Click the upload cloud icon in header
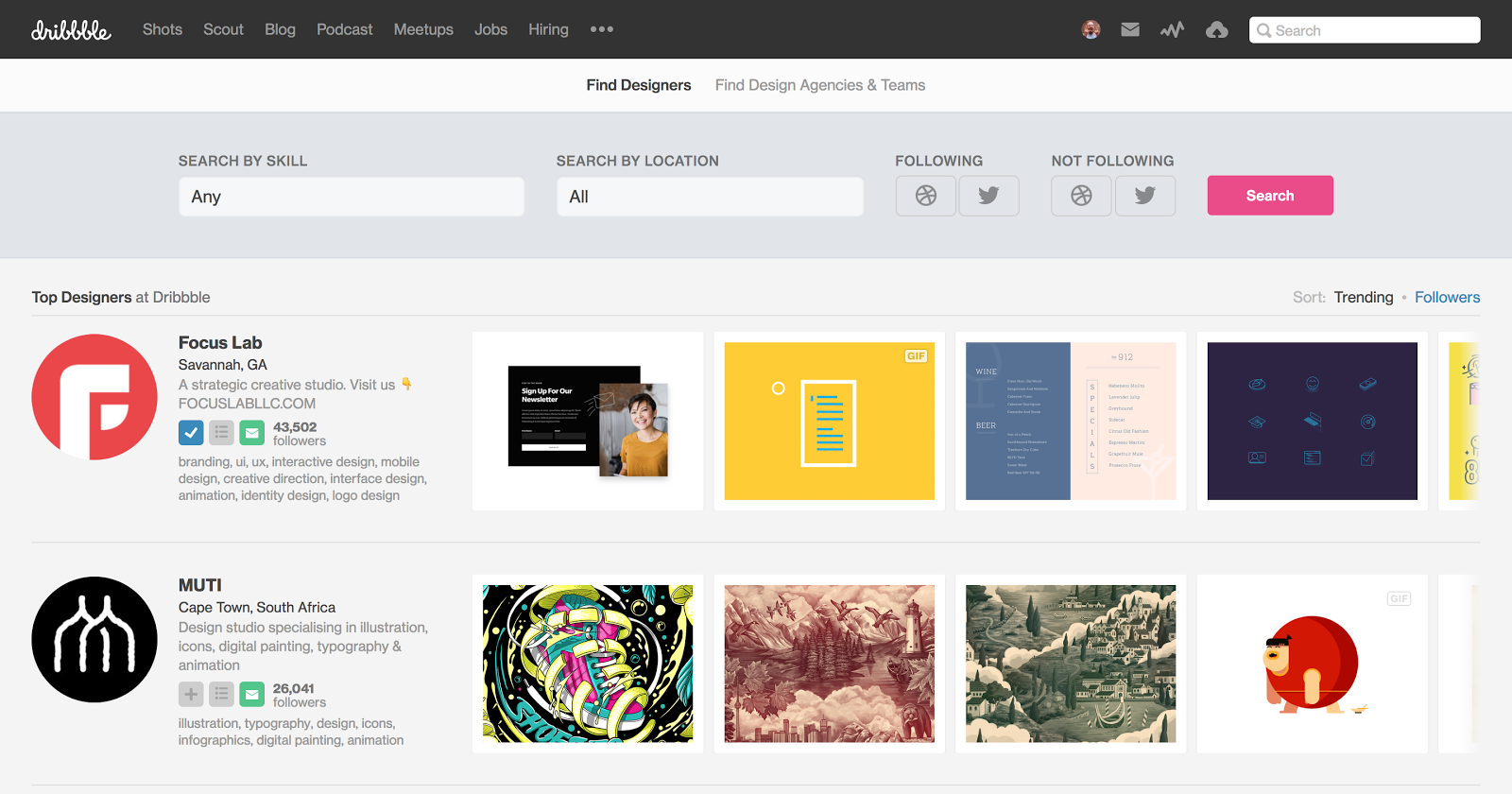 1217,30
